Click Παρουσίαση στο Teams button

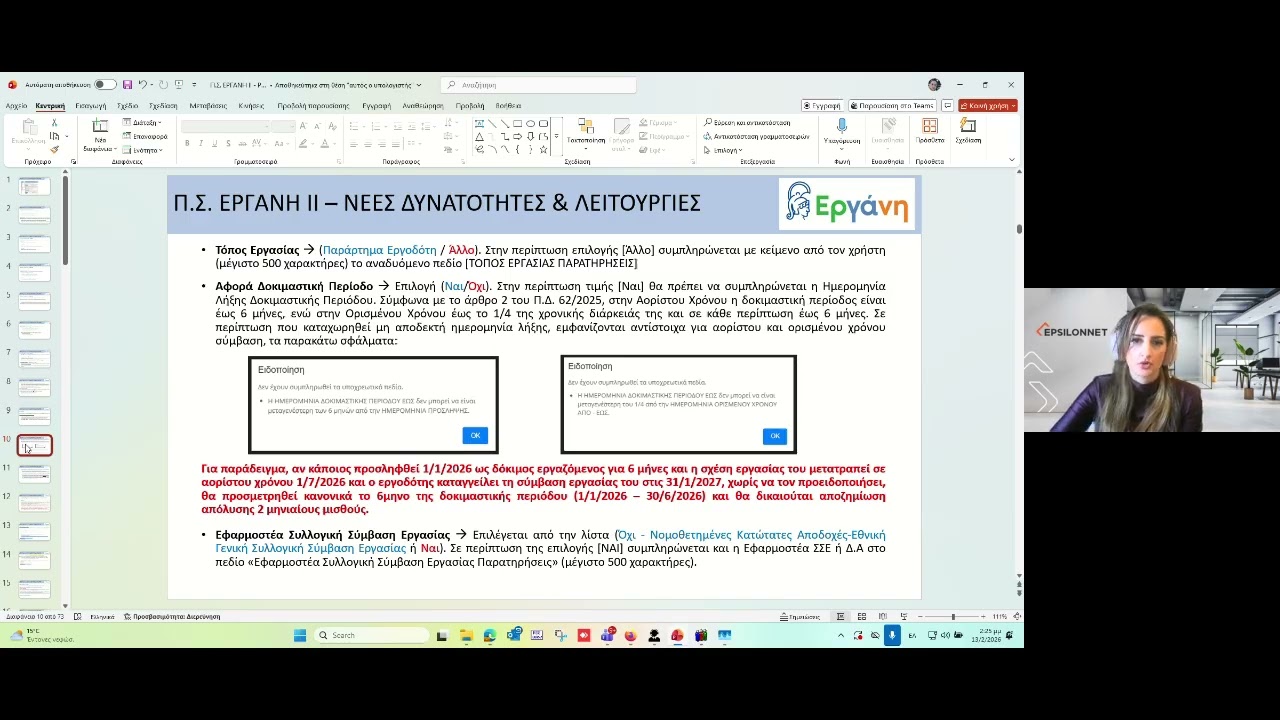click(x=893, y=105)
